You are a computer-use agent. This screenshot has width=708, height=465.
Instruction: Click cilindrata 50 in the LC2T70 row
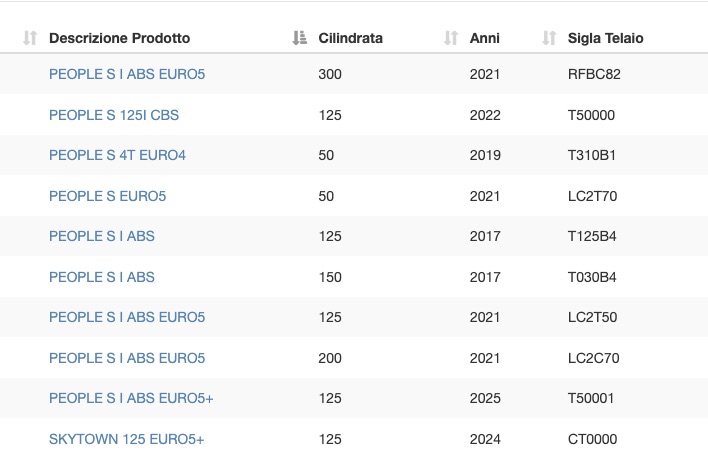tap(326, 196)
